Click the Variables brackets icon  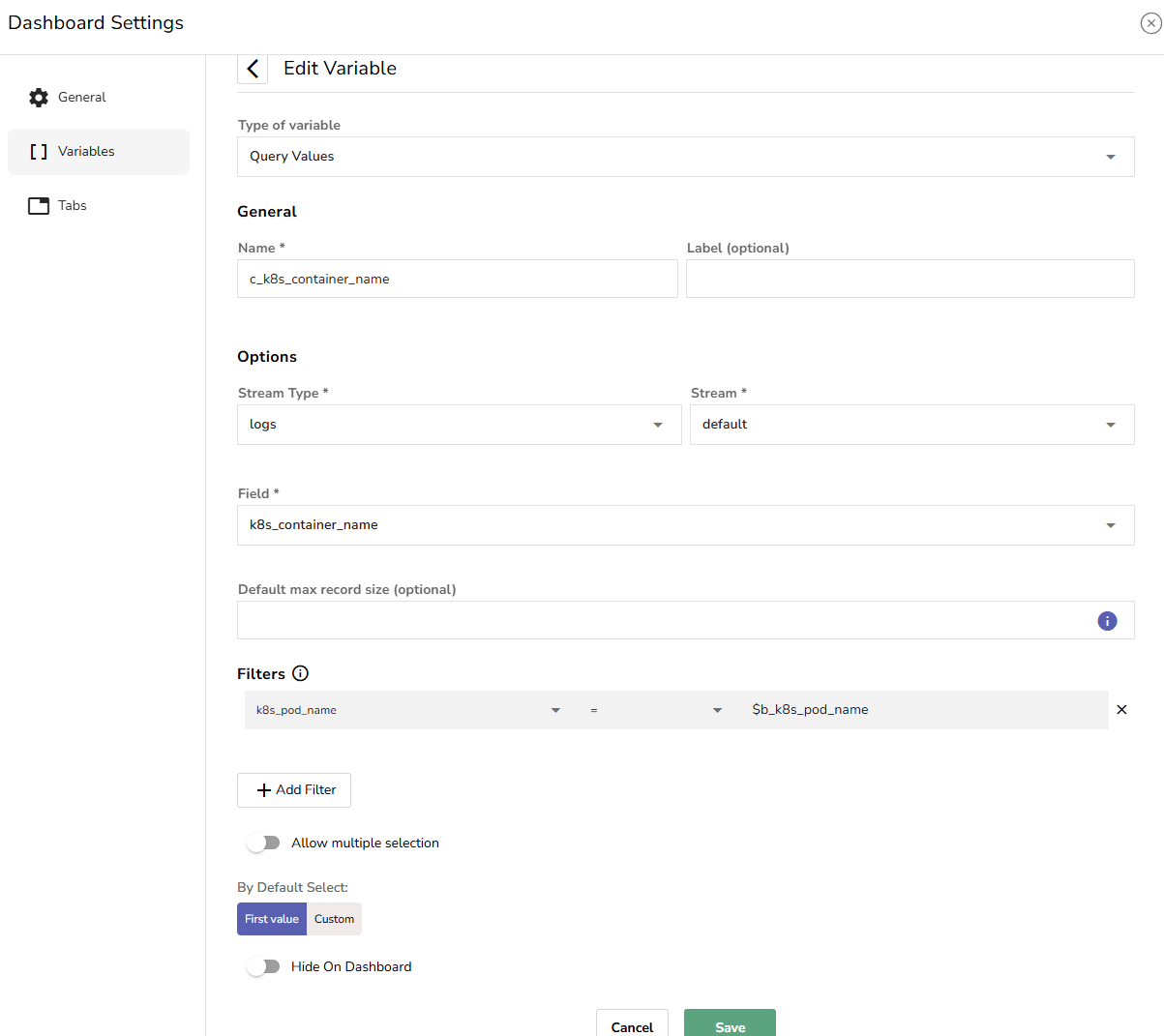[x=39, y=152]
